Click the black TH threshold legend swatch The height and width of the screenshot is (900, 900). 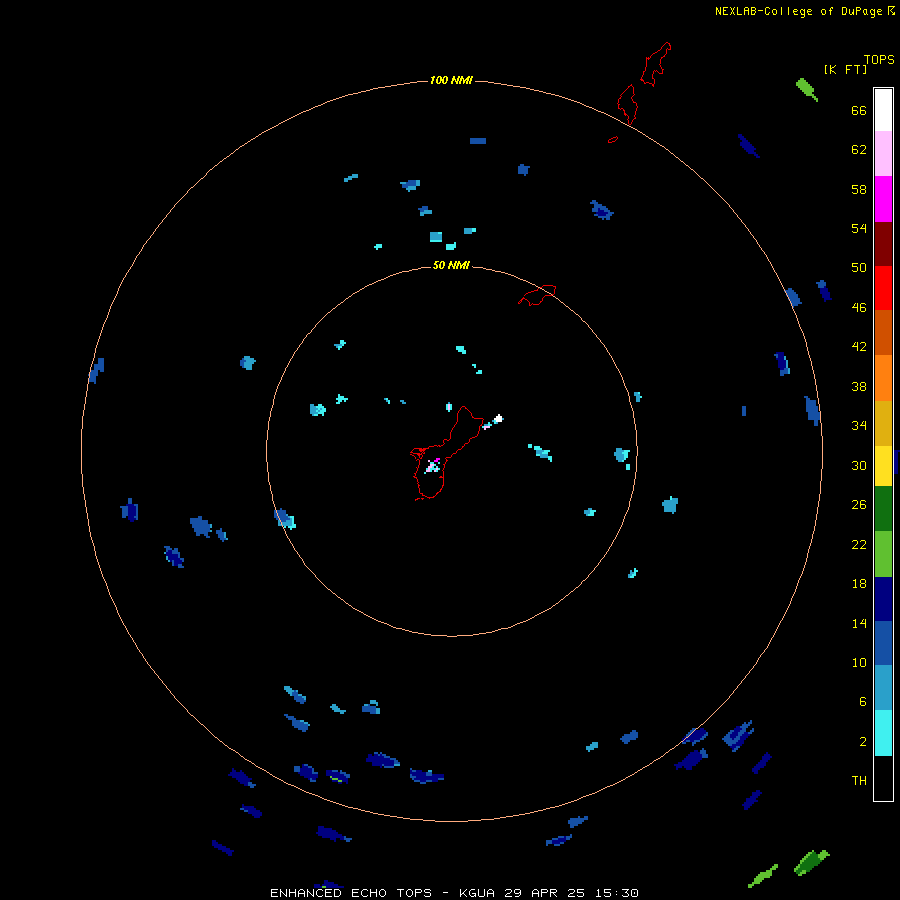click(x=883, y=778)
